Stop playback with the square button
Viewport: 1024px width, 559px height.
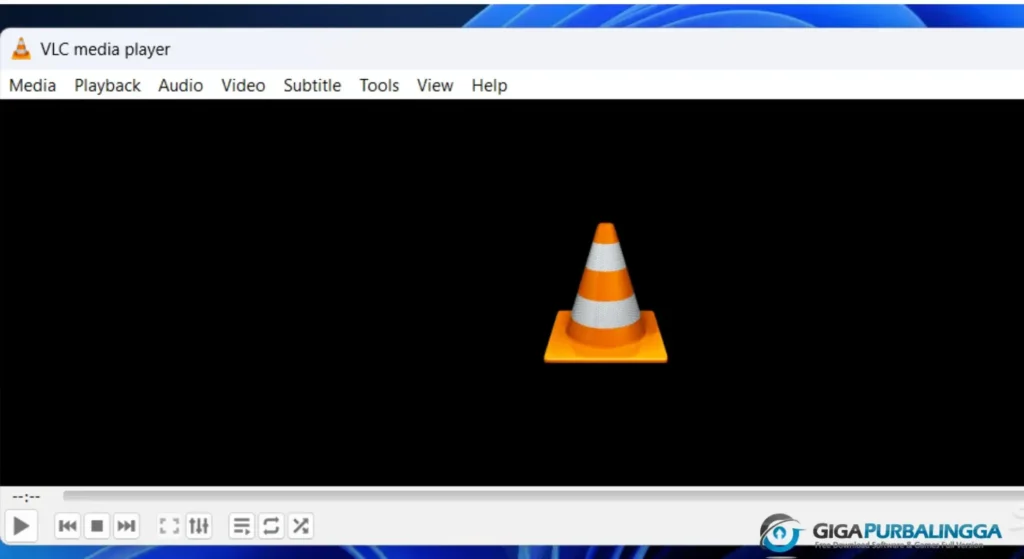[97, 526]
